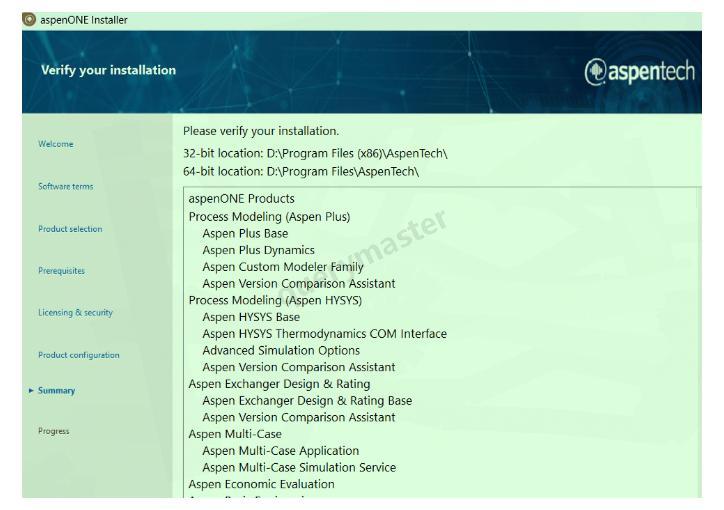This screenshot has width=724, height=510.
Task: Open the Licensing & security step
Action: (75, 313)
